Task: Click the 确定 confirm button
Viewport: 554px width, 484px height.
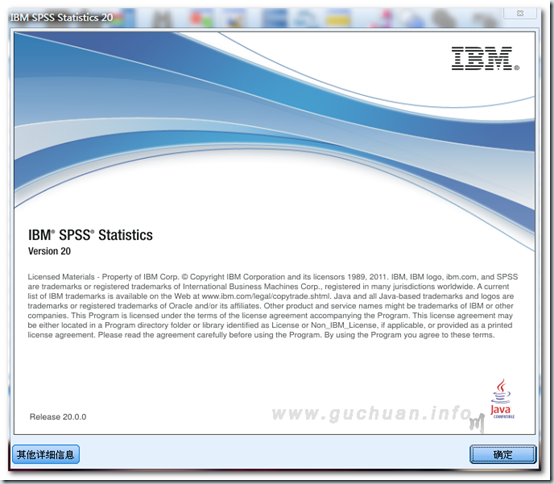Action: tap(503, 454)
